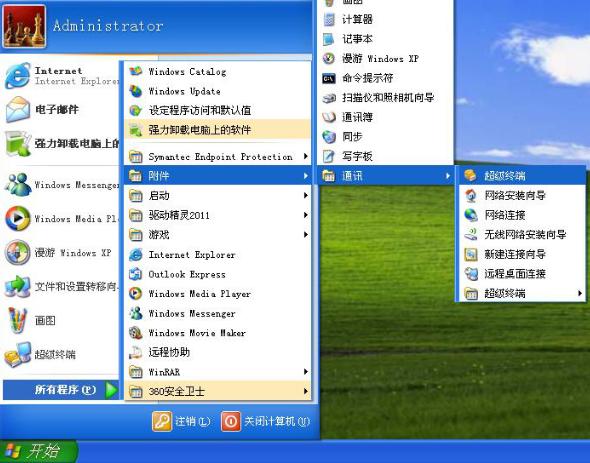Expand the 启动 submenu arrow

pos(306,195)
